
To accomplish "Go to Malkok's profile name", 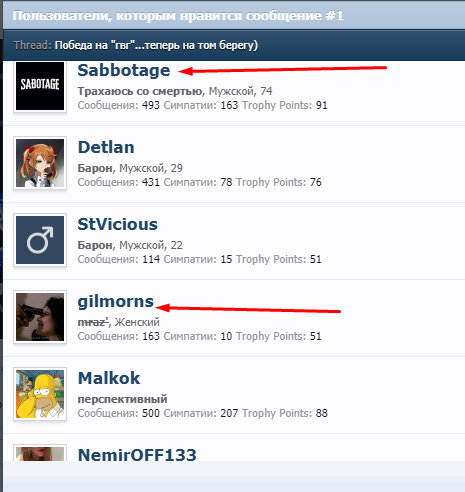I will pos(109,378).
